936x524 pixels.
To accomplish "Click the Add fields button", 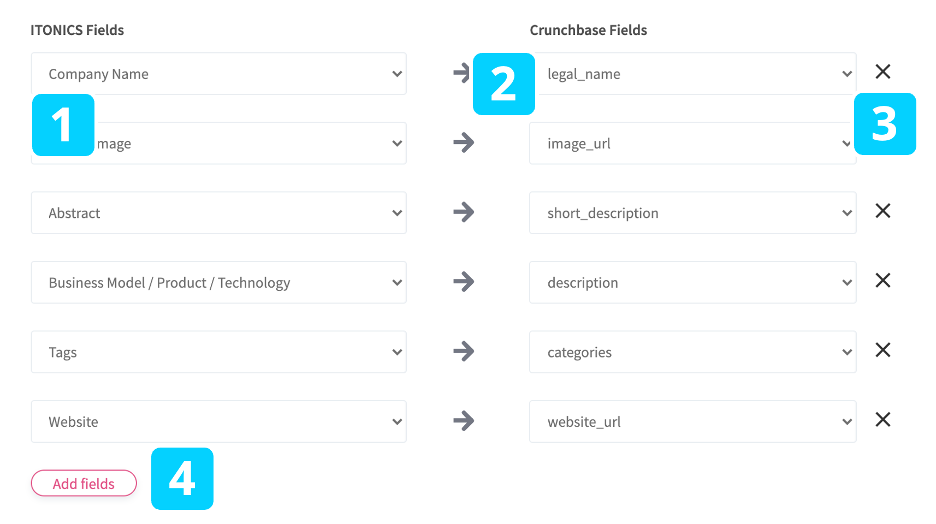I will pyautogui.click(x=84, y=484).
